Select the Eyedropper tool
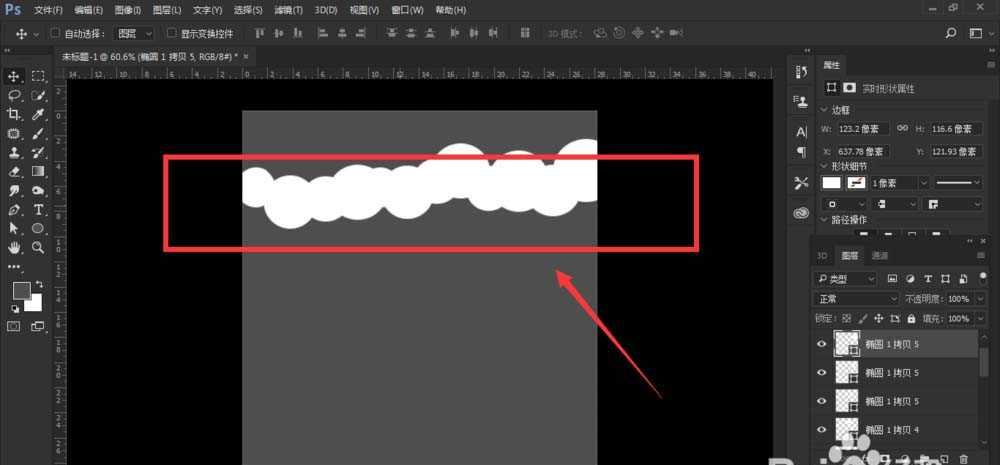This screenshot has width=1000, height=465. pyautogui.click(x=38, y=115)
